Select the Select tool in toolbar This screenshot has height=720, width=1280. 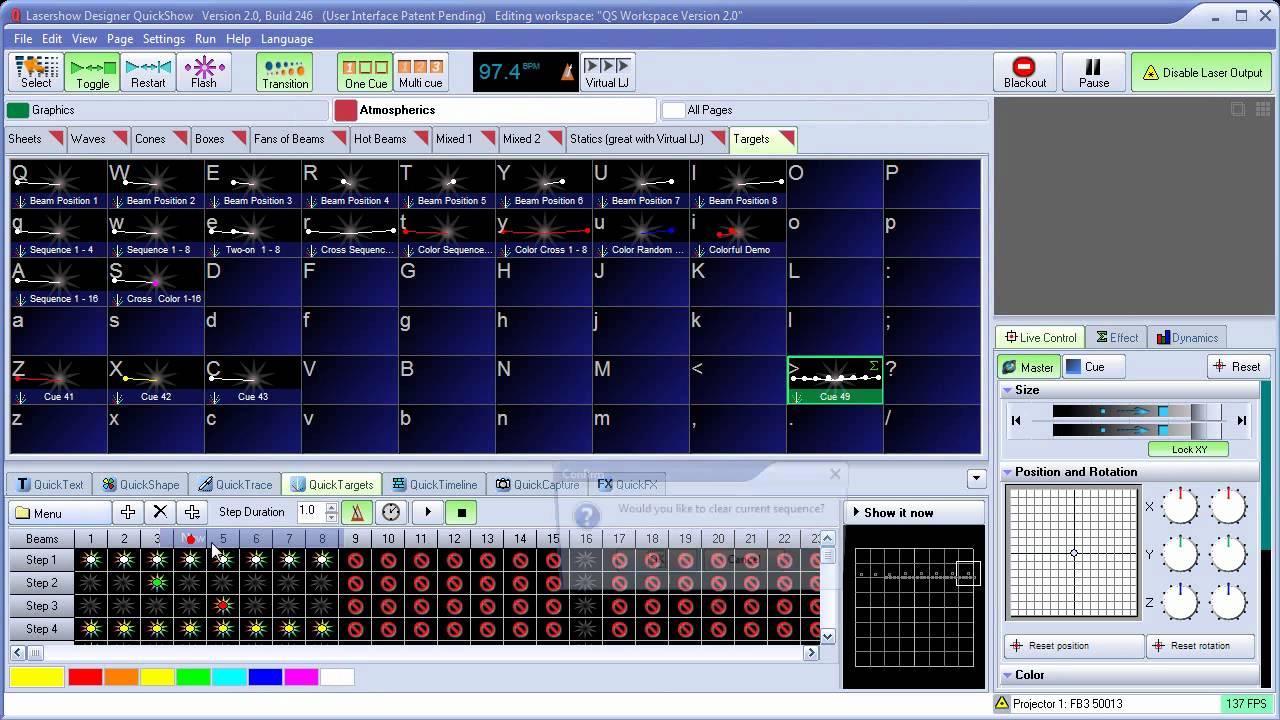tap(36, 72)
